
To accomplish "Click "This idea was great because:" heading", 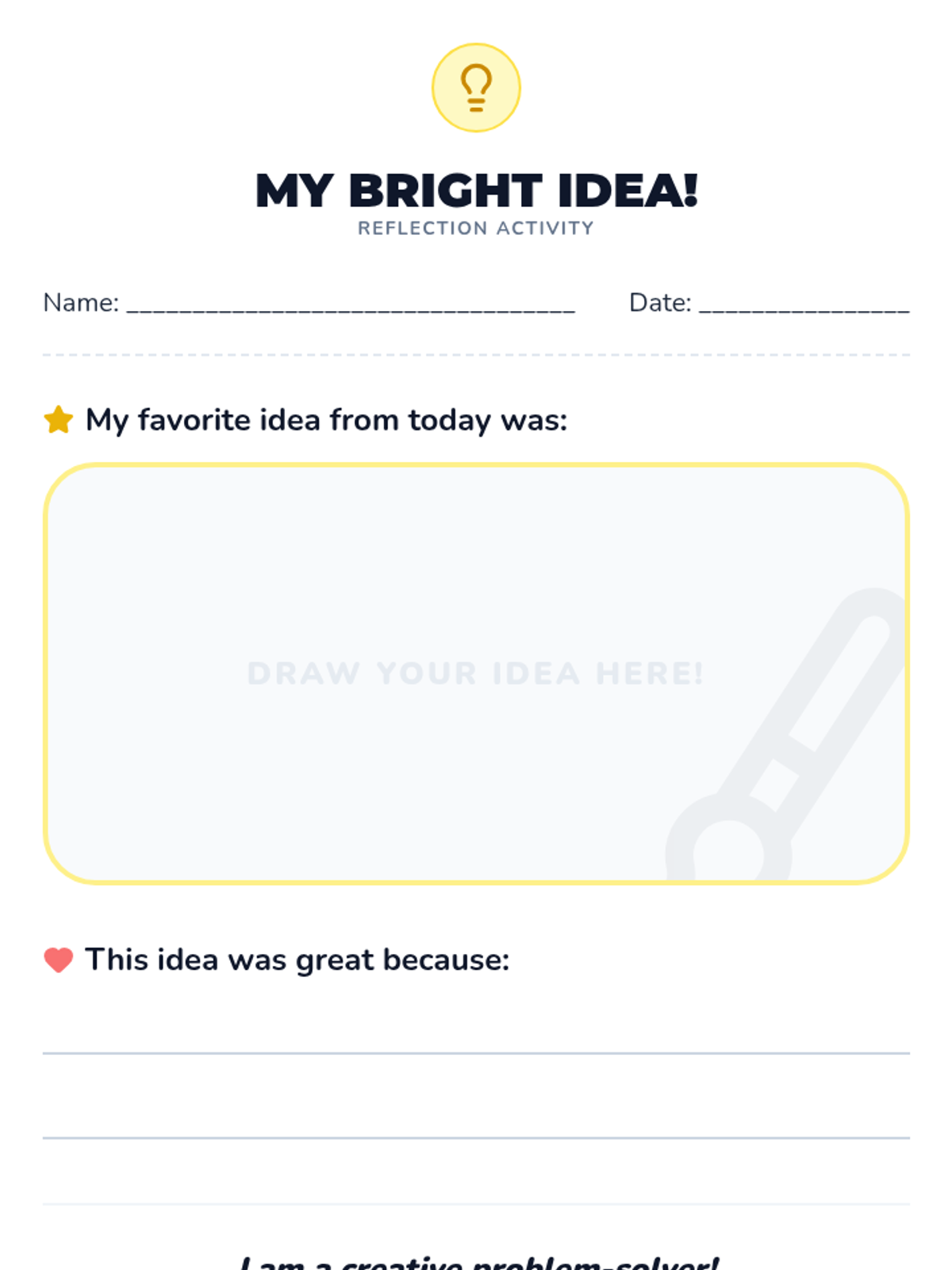I will point(297,960).
